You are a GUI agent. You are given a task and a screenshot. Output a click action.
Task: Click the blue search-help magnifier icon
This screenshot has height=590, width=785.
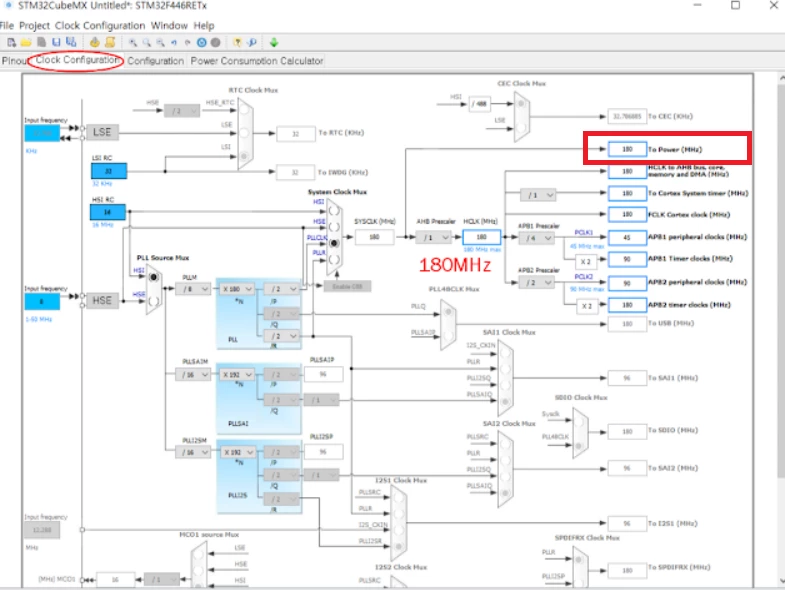(x=252, y=43)
